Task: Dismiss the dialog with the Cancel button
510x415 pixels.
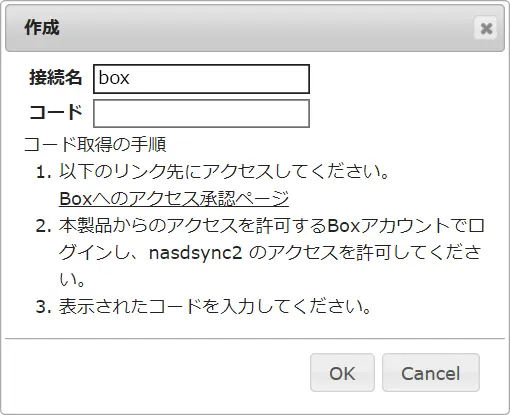Action: point(431,373)
